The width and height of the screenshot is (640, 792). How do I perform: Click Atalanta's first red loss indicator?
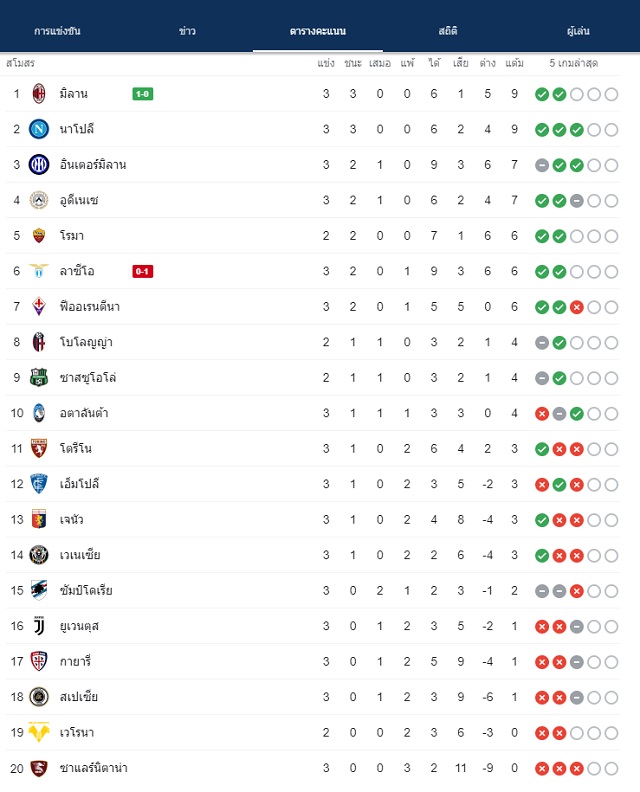pos(542,414)
